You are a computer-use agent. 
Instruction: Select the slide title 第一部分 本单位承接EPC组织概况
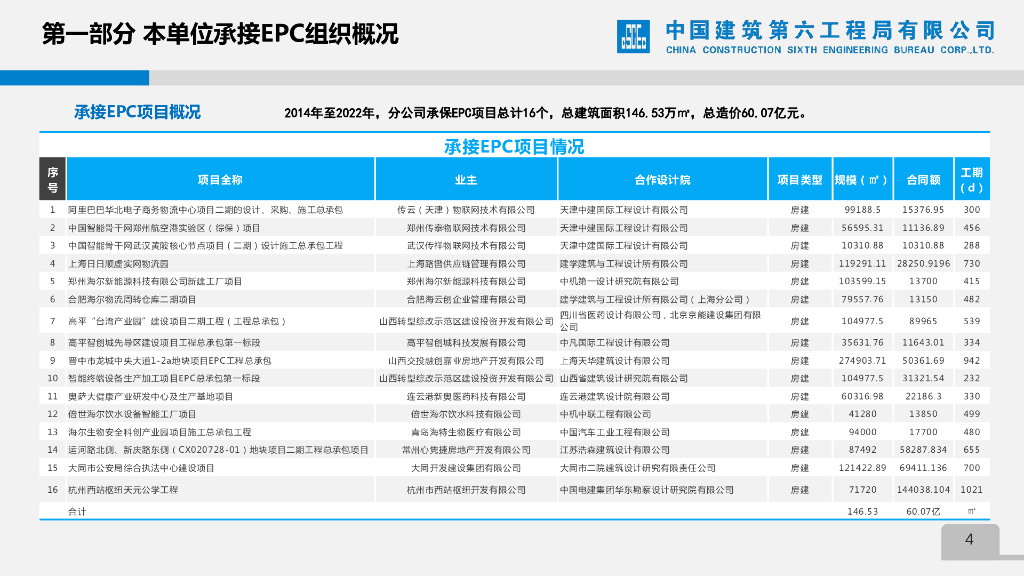pyautogui.click(x=220, y=34)
